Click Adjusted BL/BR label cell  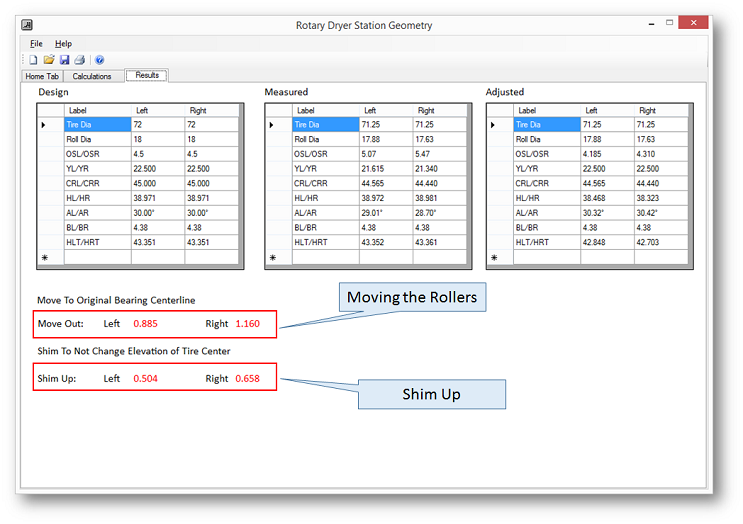[547, 227]
